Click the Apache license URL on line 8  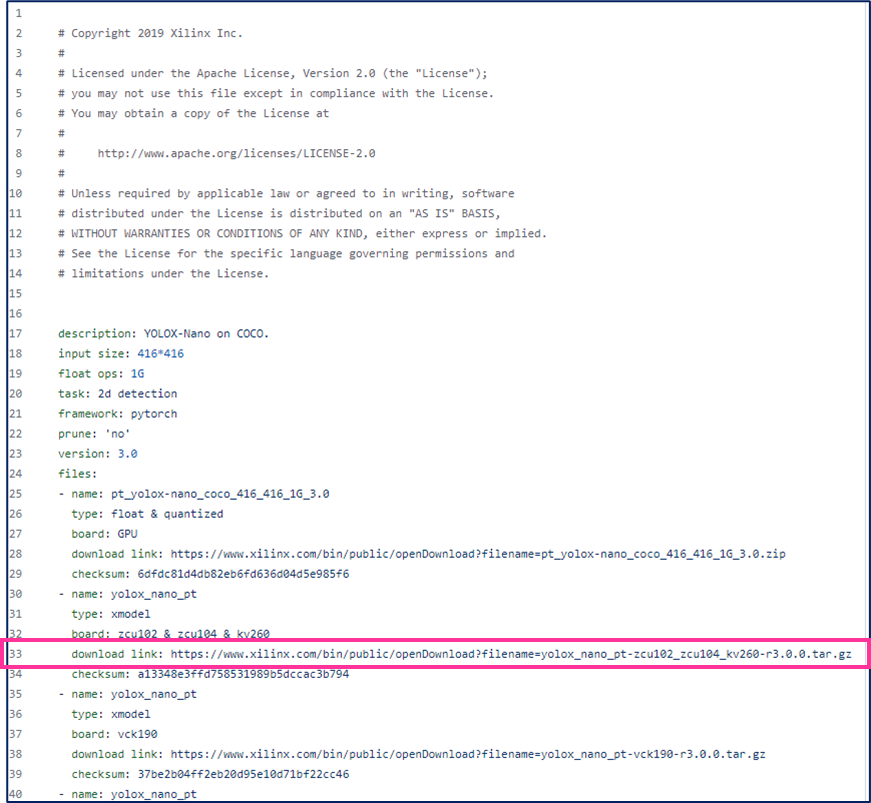(236, 153)
